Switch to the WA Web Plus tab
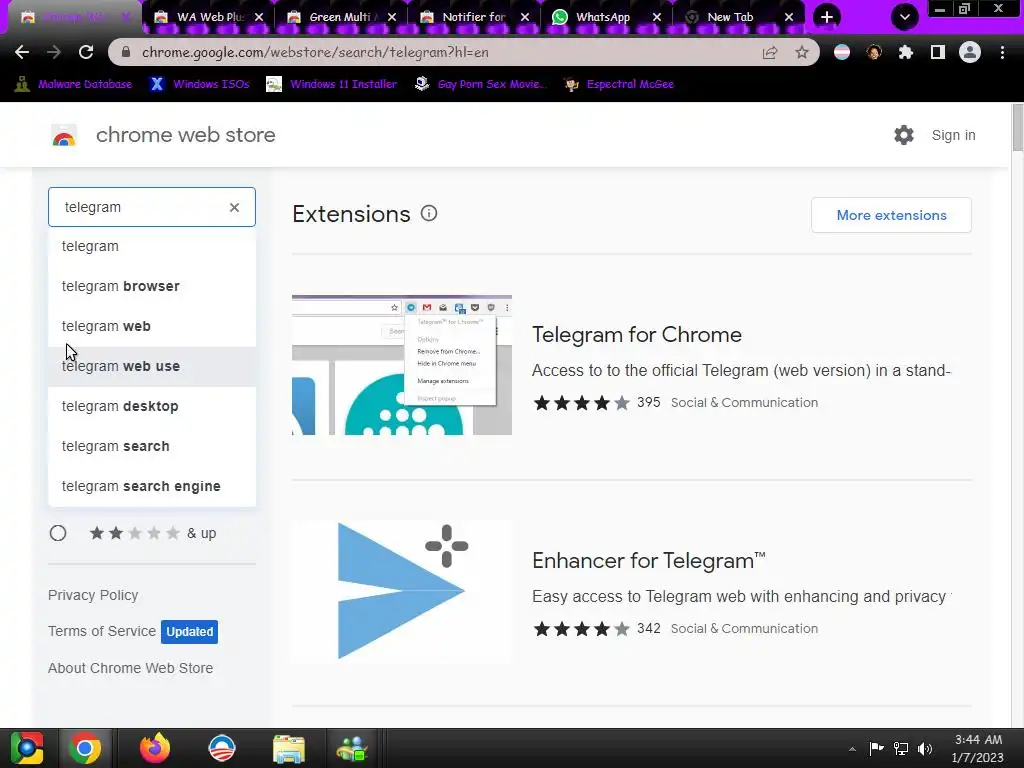This screenshot has height=768, width=1024. pyautogui.click(x=208, y=17)
